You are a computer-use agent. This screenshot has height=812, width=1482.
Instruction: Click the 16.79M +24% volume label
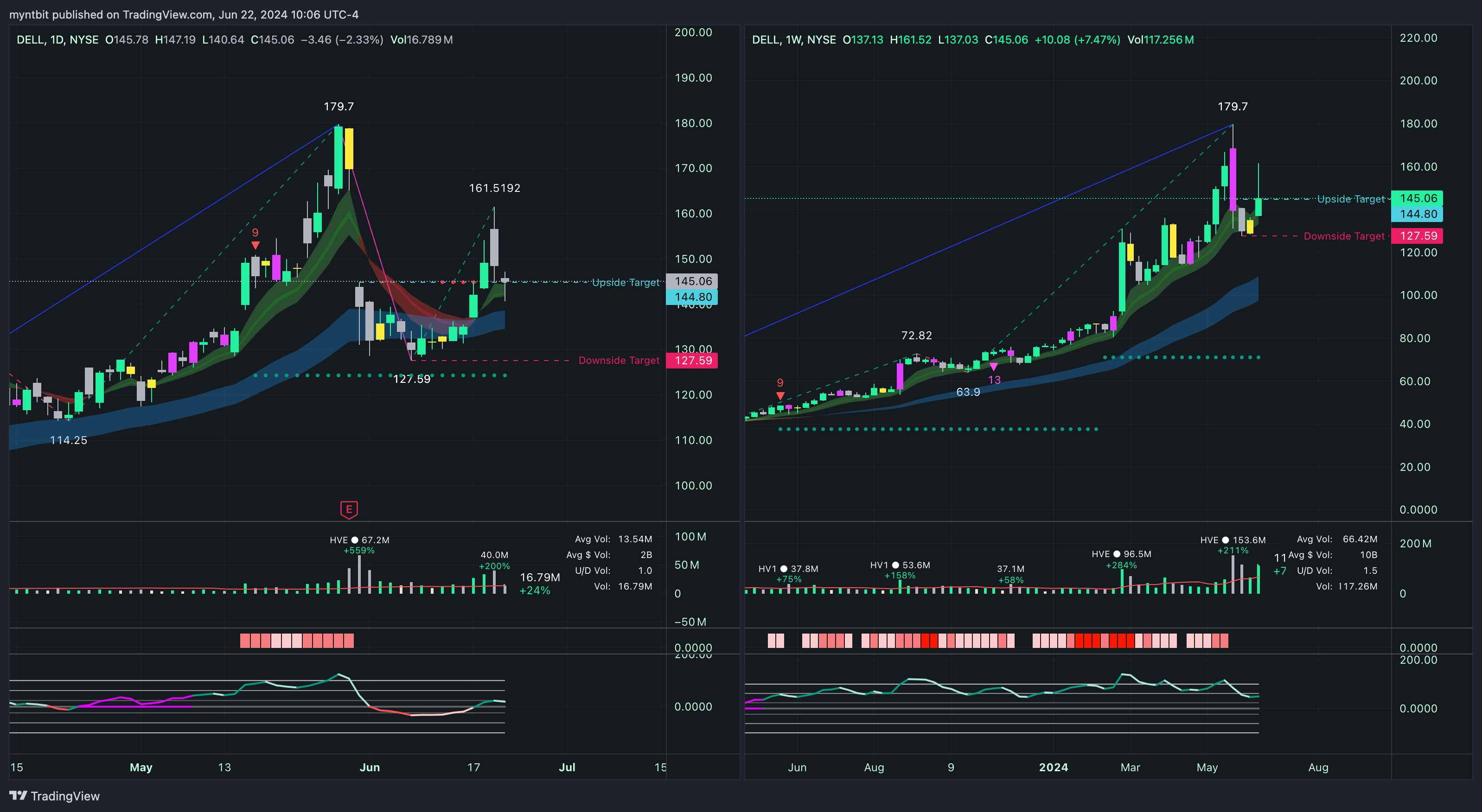click(539, 583)
